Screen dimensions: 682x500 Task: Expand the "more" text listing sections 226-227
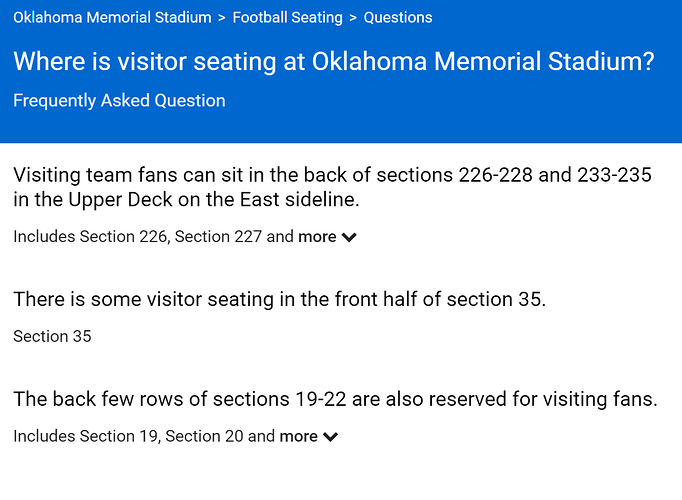317,237
